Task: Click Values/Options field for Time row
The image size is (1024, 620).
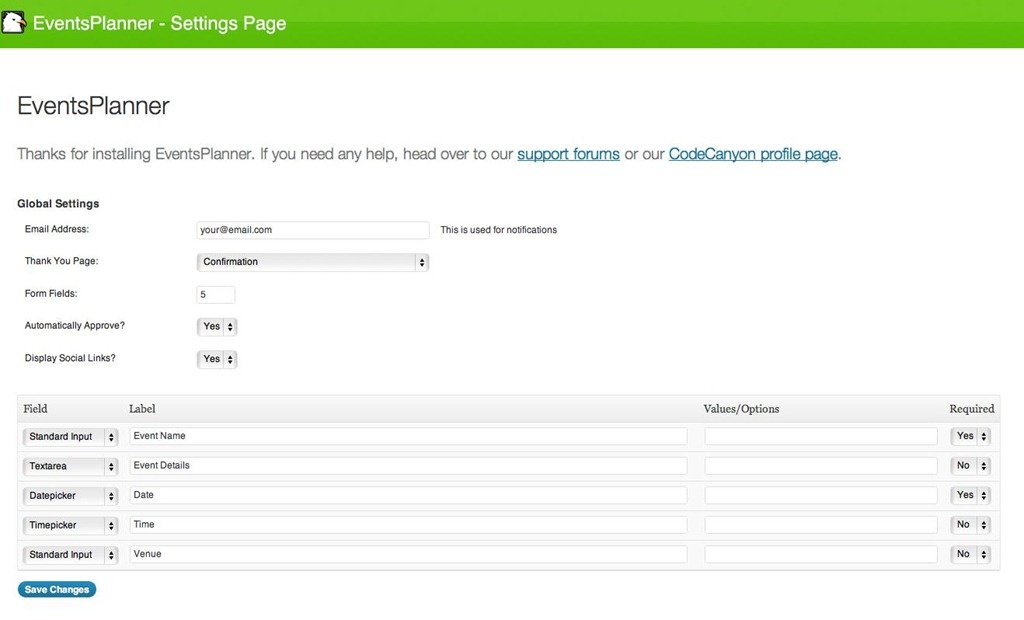Action: click(821, 525)
